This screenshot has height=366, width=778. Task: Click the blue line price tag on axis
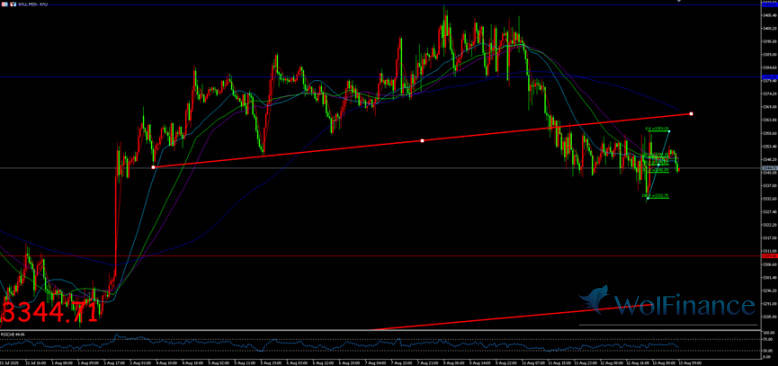tap(769, 77)
